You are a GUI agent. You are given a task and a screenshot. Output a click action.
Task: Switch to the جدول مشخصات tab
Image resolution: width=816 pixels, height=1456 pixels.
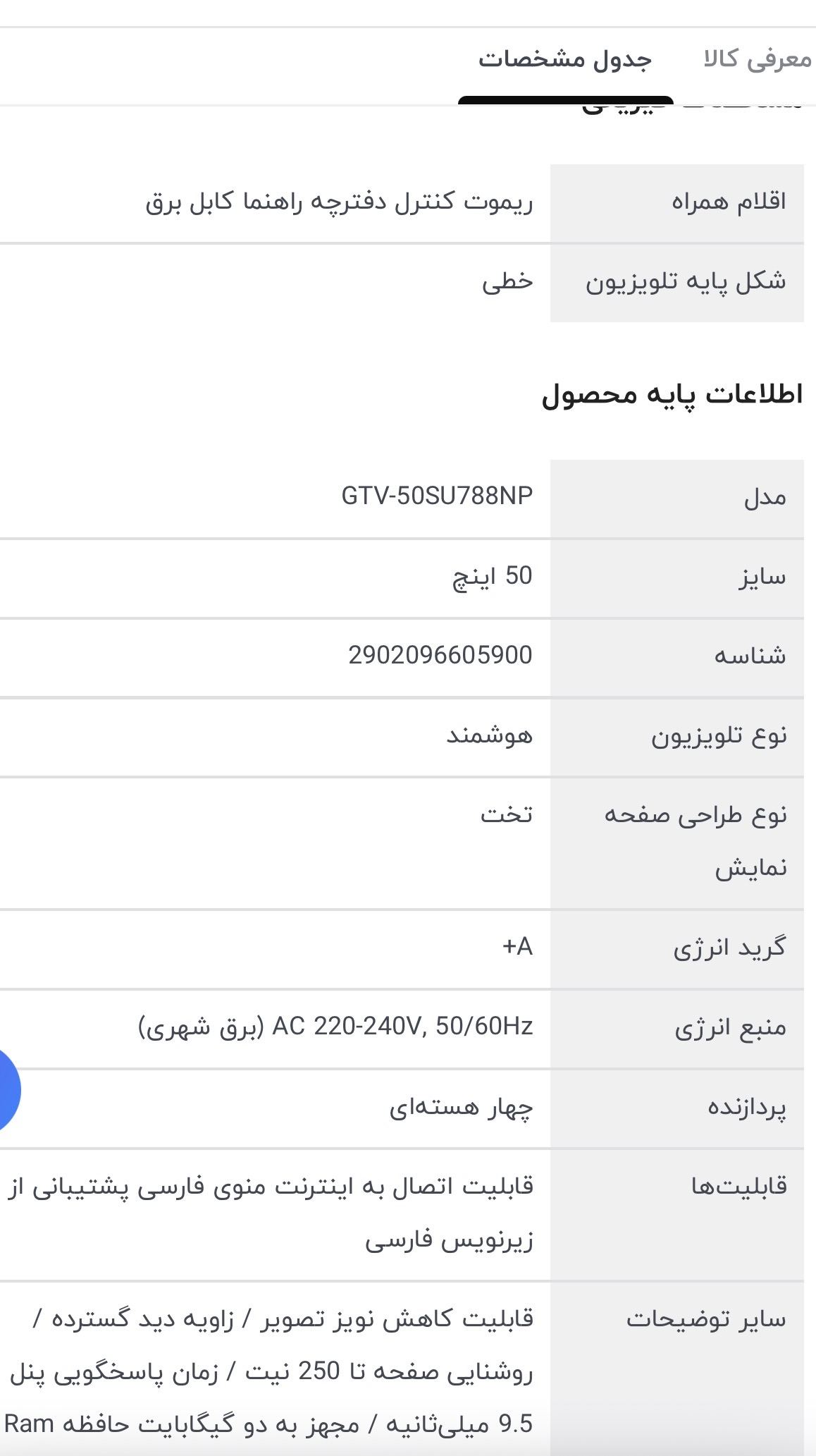point(565,59)
